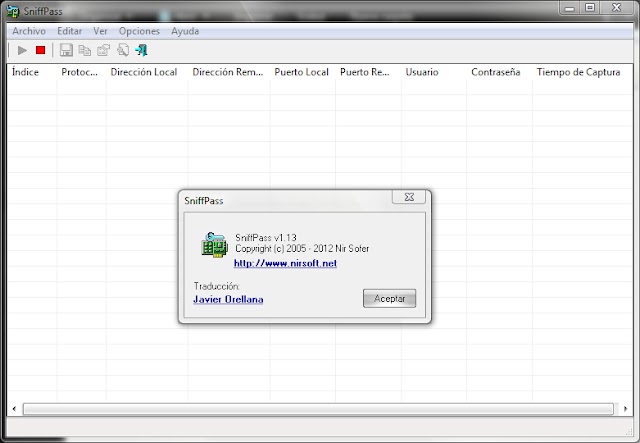
Task: Click the Traducción: label
Action: pos(216,286)
